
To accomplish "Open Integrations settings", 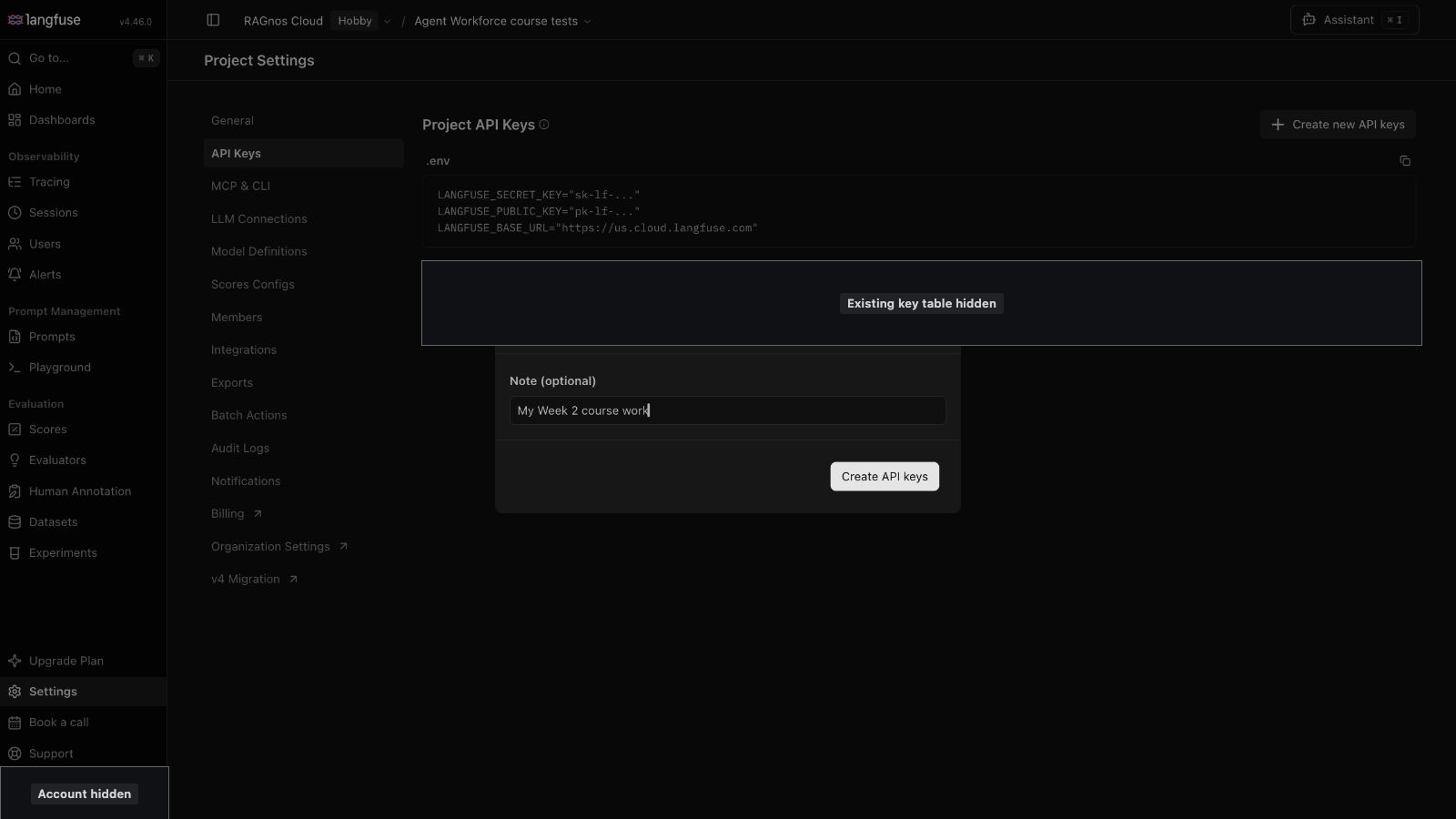I will click(x=303, y=350).
